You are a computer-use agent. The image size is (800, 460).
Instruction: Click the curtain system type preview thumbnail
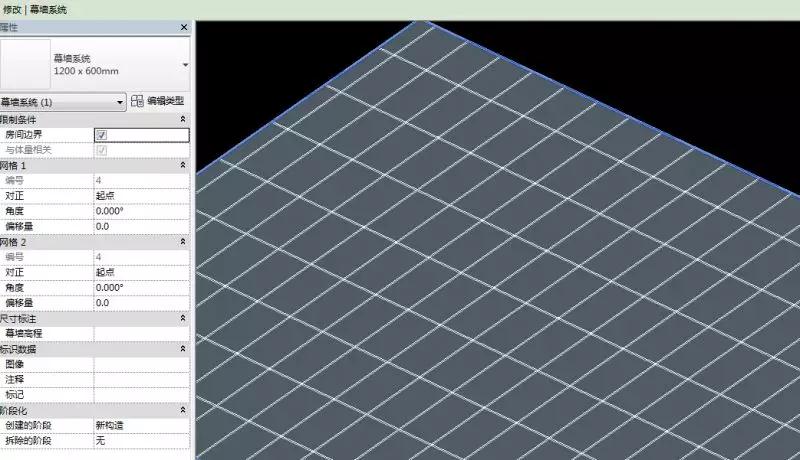point(25,64)
